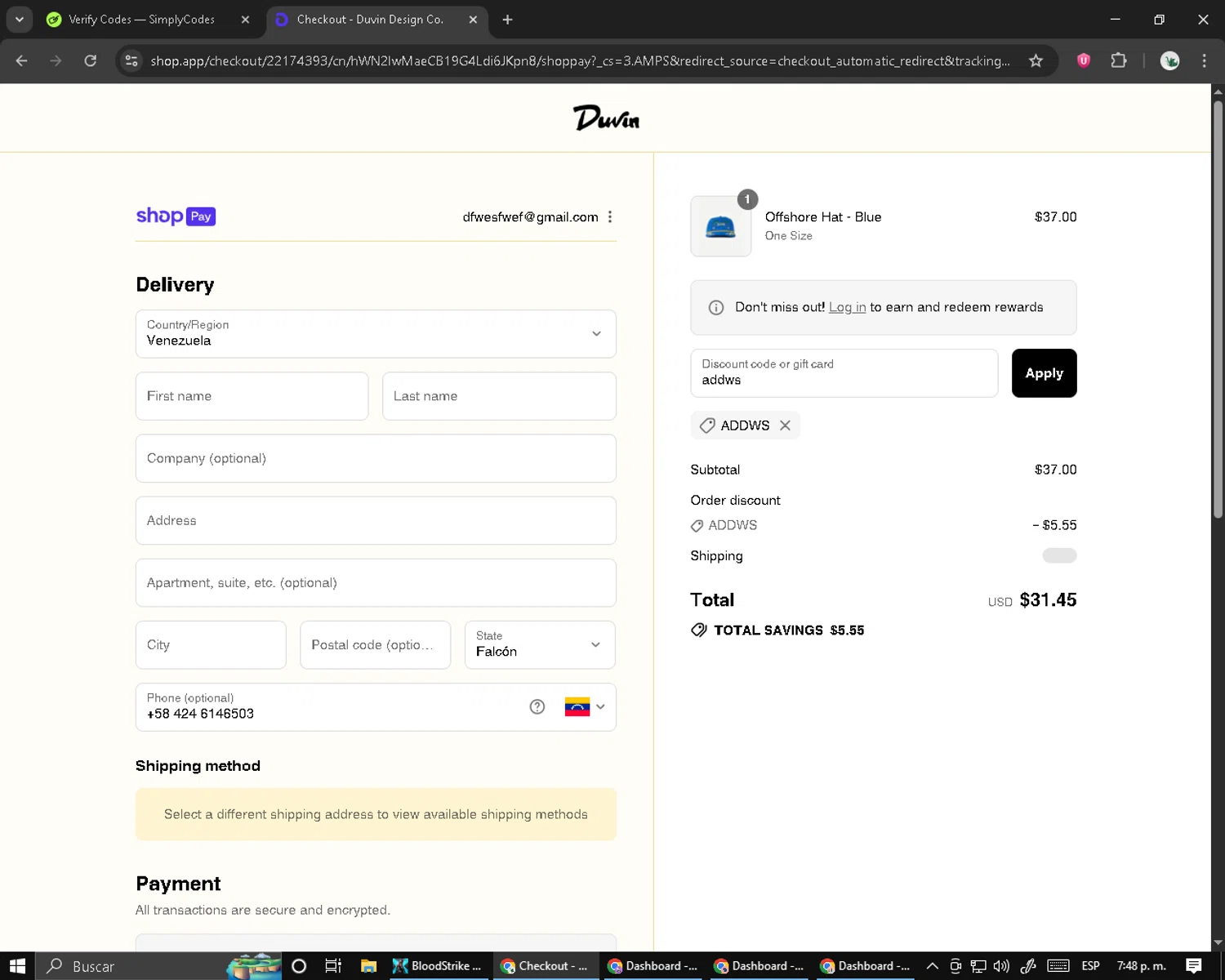Screen dimensions: 1225x980
Task: Open the network icon in system tray
Action: pos(978,966)
